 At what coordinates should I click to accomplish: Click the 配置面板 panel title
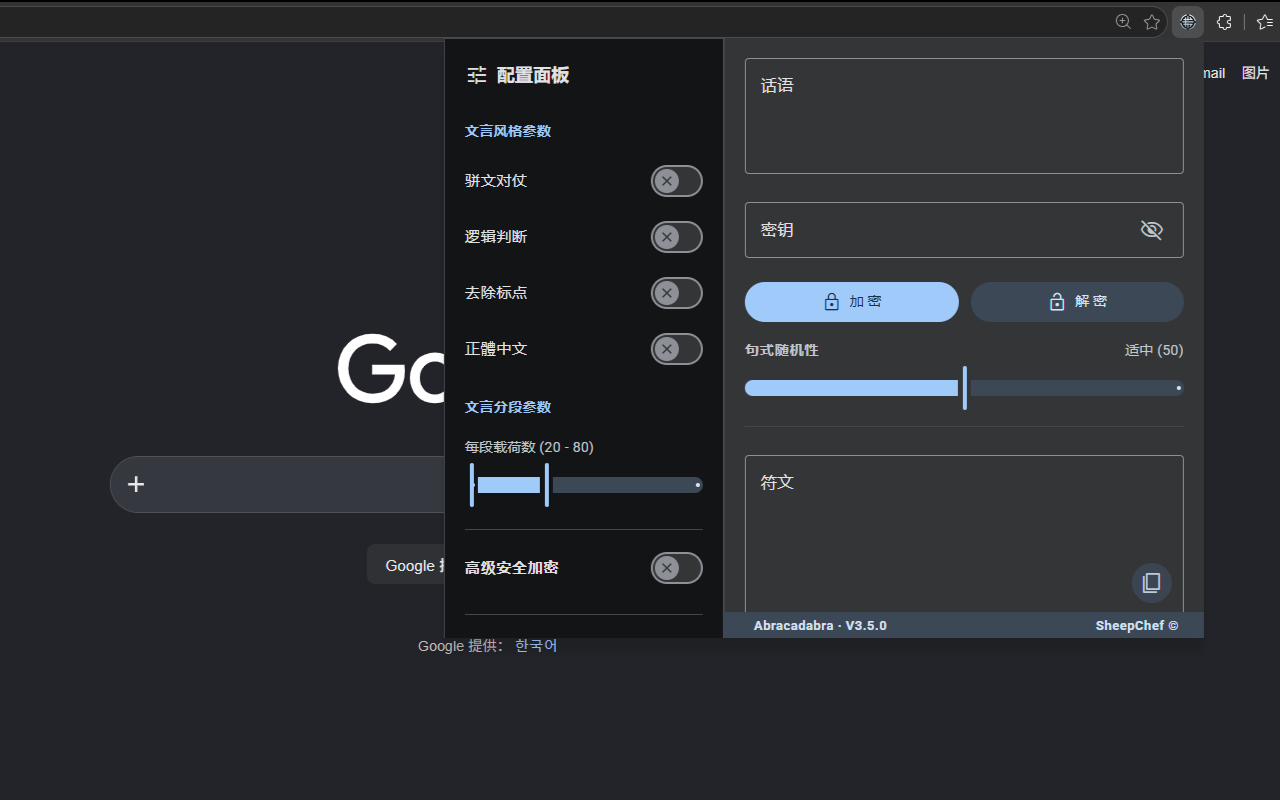pos(533,75)
